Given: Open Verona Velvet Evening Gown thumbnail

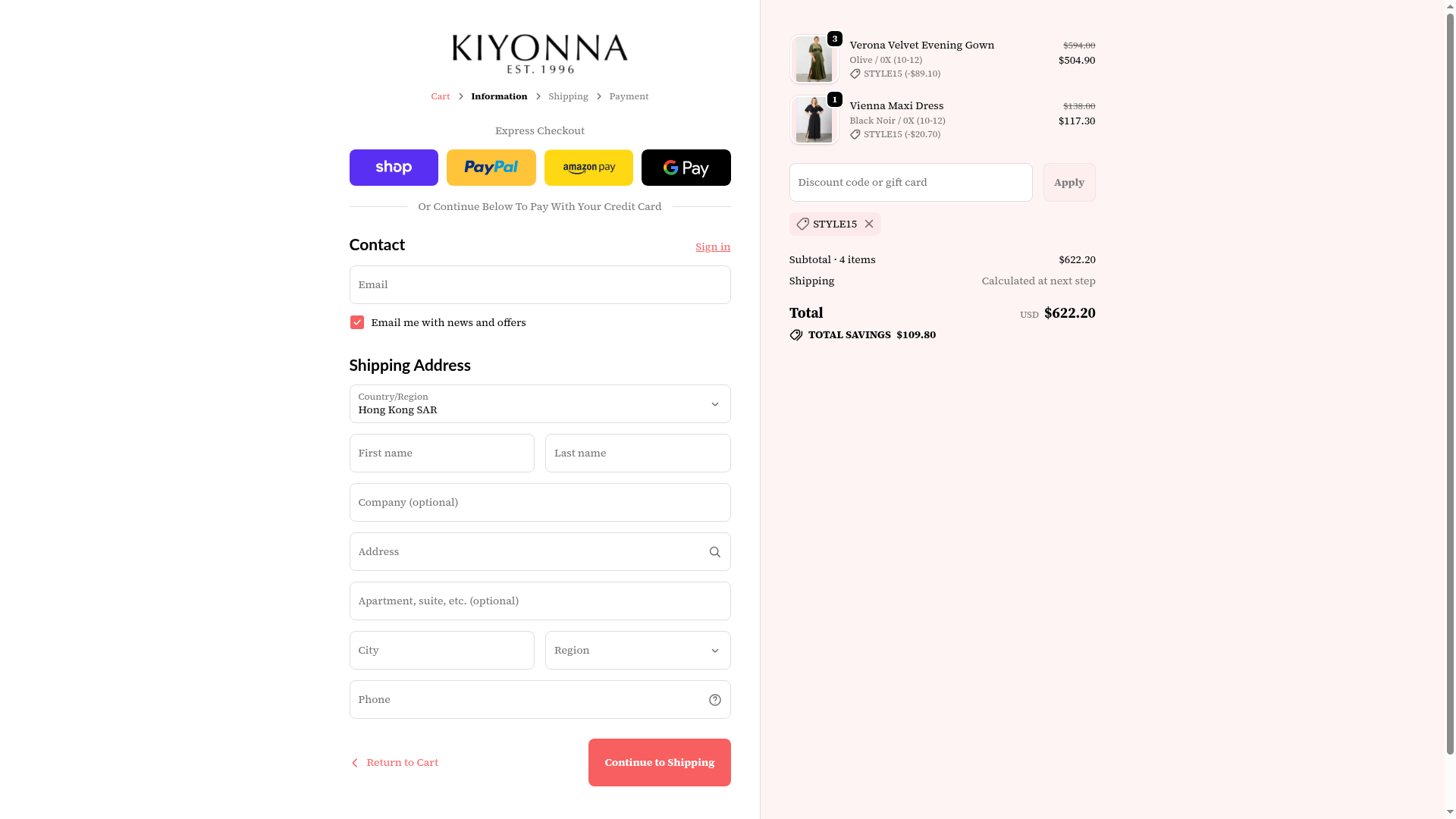Looking at the screenshot, I should (x=814, y=59).
